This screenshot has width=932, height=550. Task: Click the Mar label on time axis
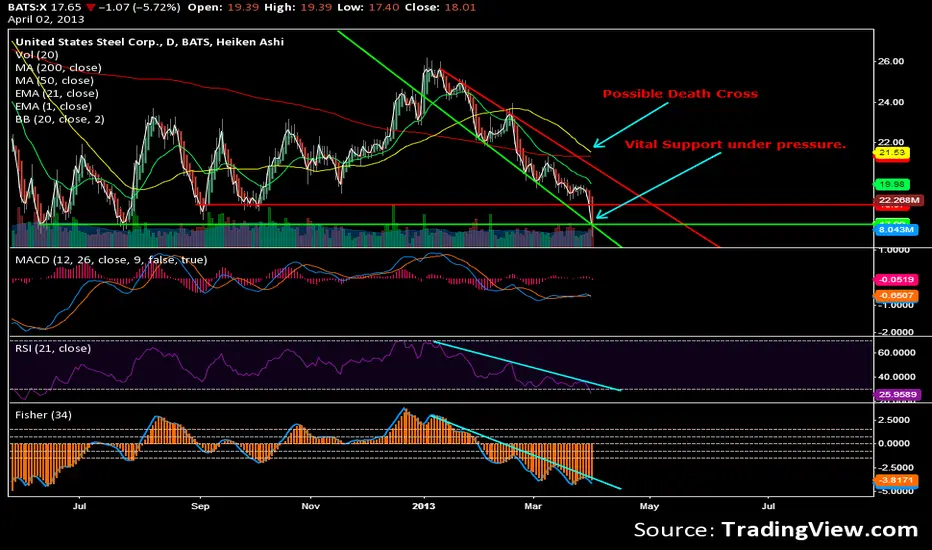click(x=533, y=507)
